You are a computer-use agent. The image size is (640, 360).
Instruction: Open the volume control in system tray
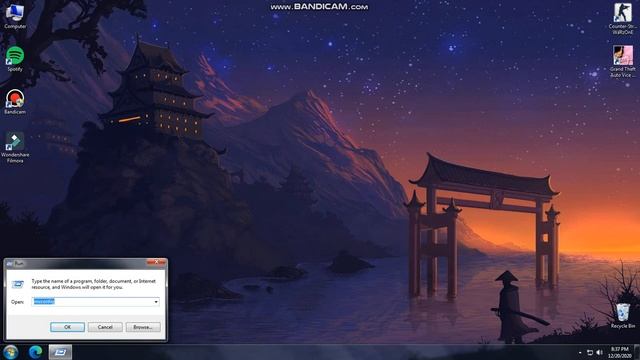pyautogui.click(x=599, y=352)
